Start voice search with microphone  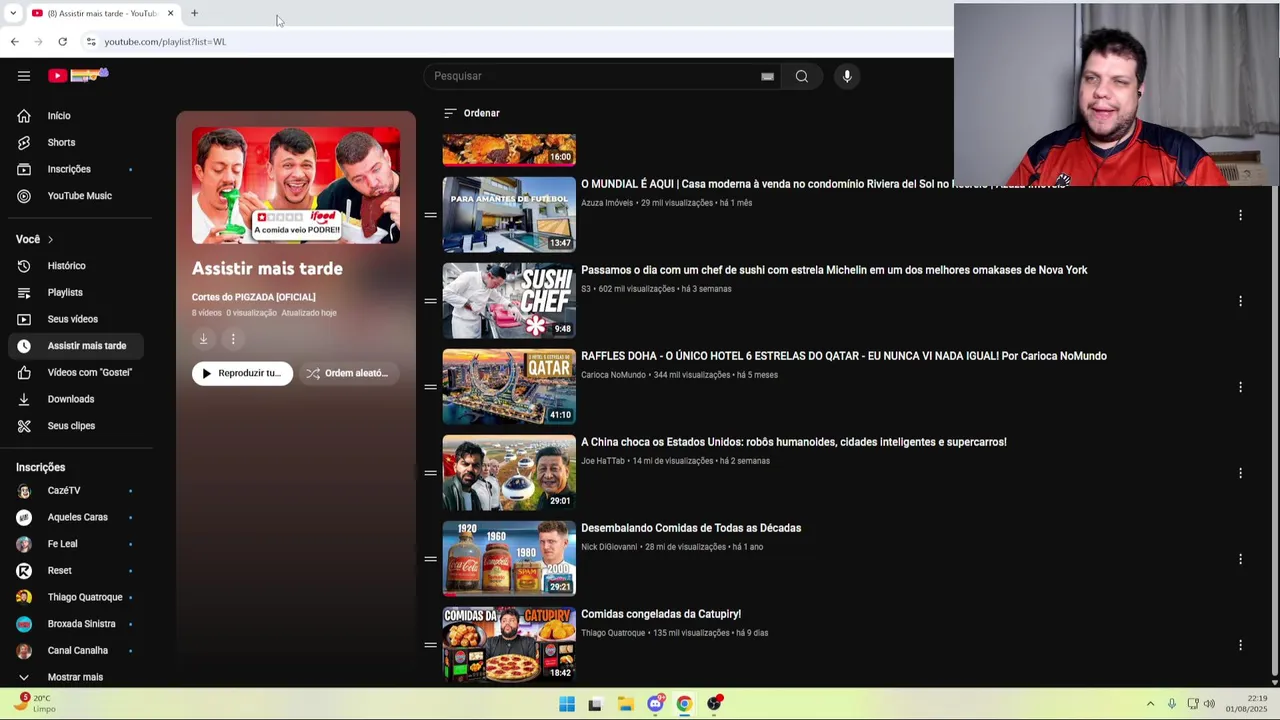pos(847,76)
